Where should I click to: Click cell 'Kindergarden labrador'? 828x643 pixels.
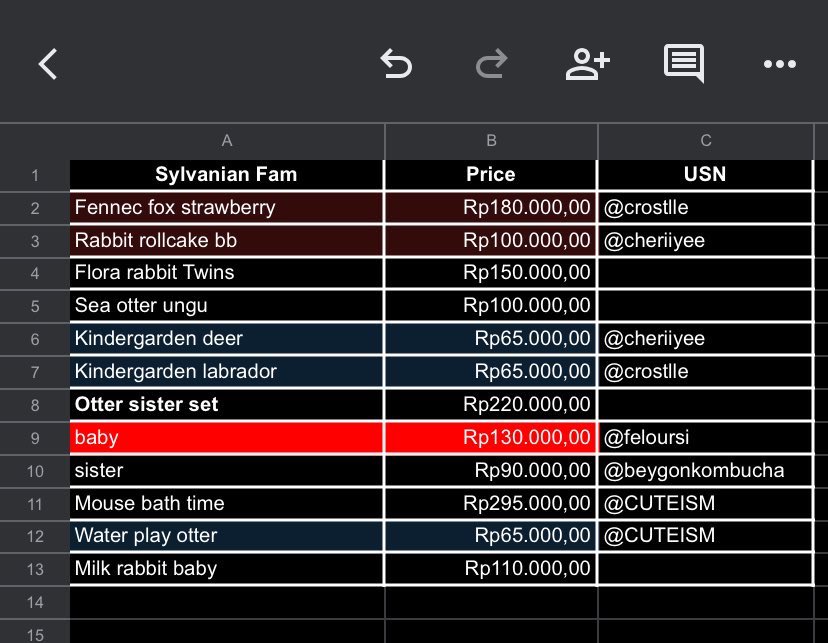coord(227,372)
